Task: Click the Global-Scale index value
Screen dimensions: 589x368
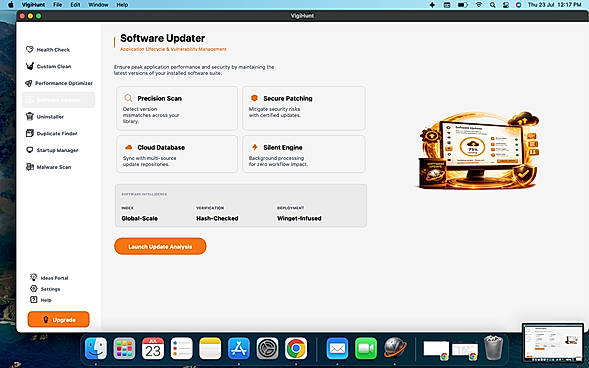Action: pyautogui.click(x=139, y=218)
